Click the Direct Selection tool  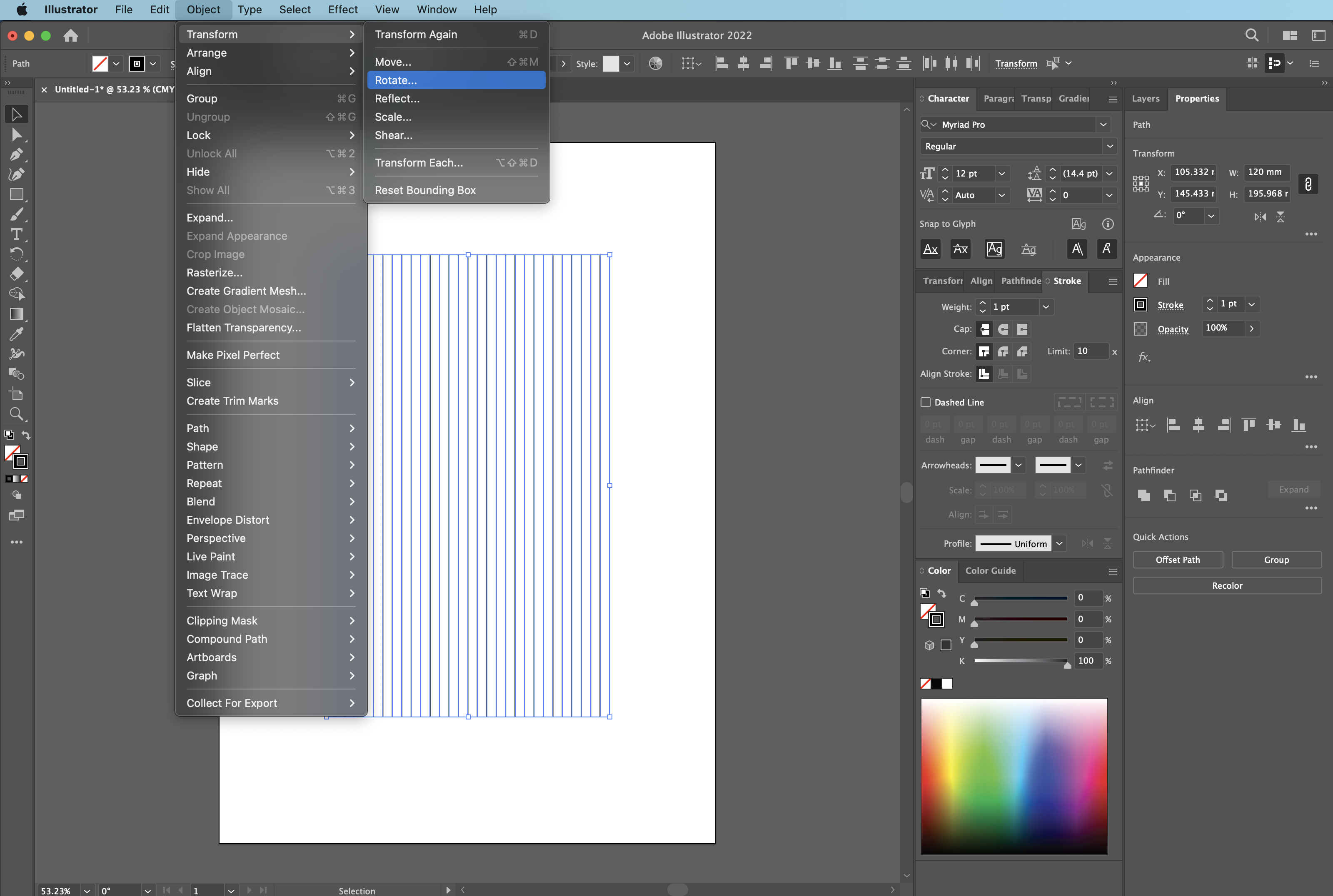(17, 135)
